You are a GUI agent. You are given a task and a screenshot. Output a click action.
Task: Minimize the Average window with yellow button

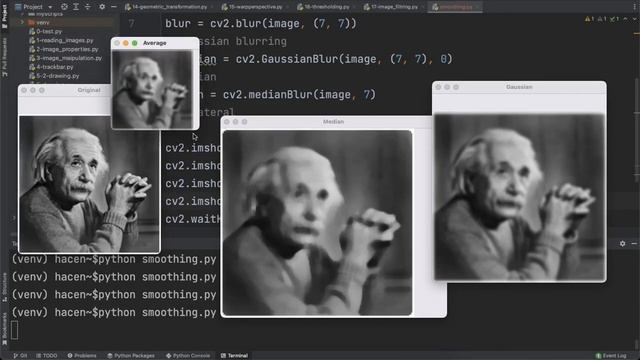(x=126, y=43)
